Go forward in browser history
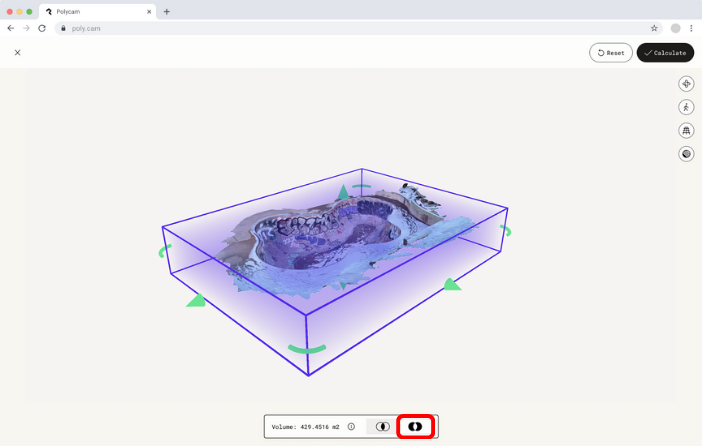 [x=26, y=28]
